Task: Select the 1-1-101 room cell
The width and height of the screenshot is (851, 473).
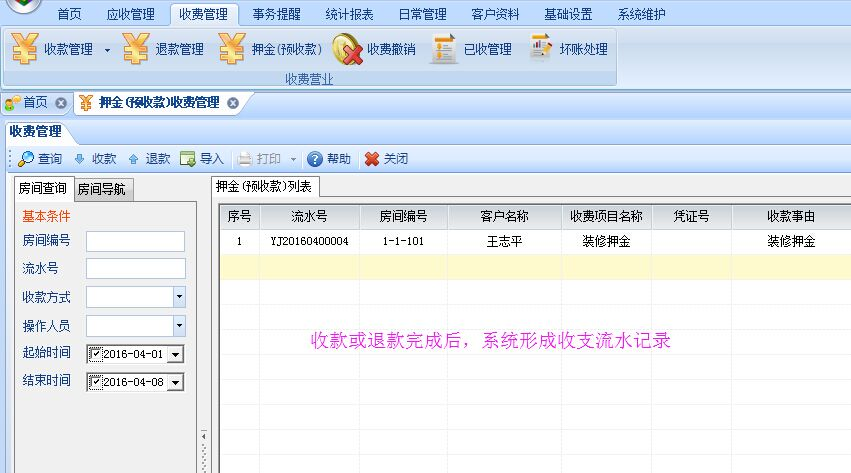Action: (403, 241)
